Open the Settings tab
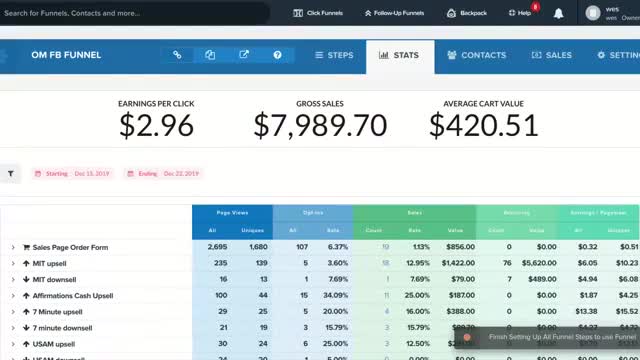This screenshot has height=360, width=640. point(618,55)
